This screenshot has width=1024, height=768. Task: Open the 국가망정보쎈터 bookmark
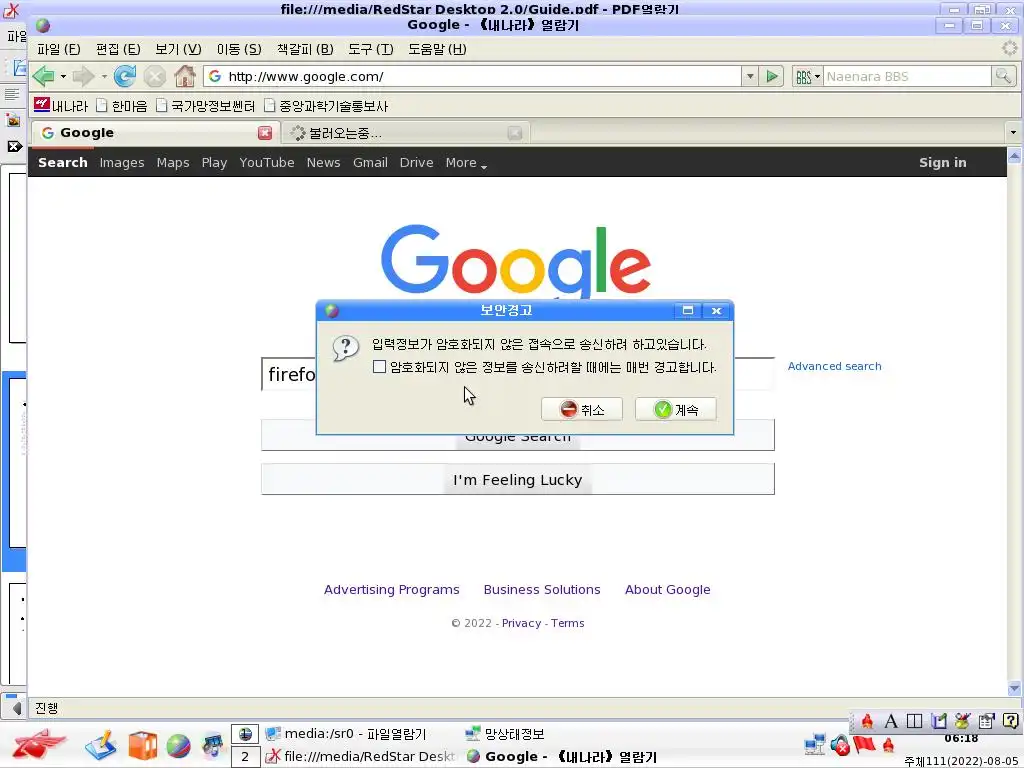(x=205, y=106)
